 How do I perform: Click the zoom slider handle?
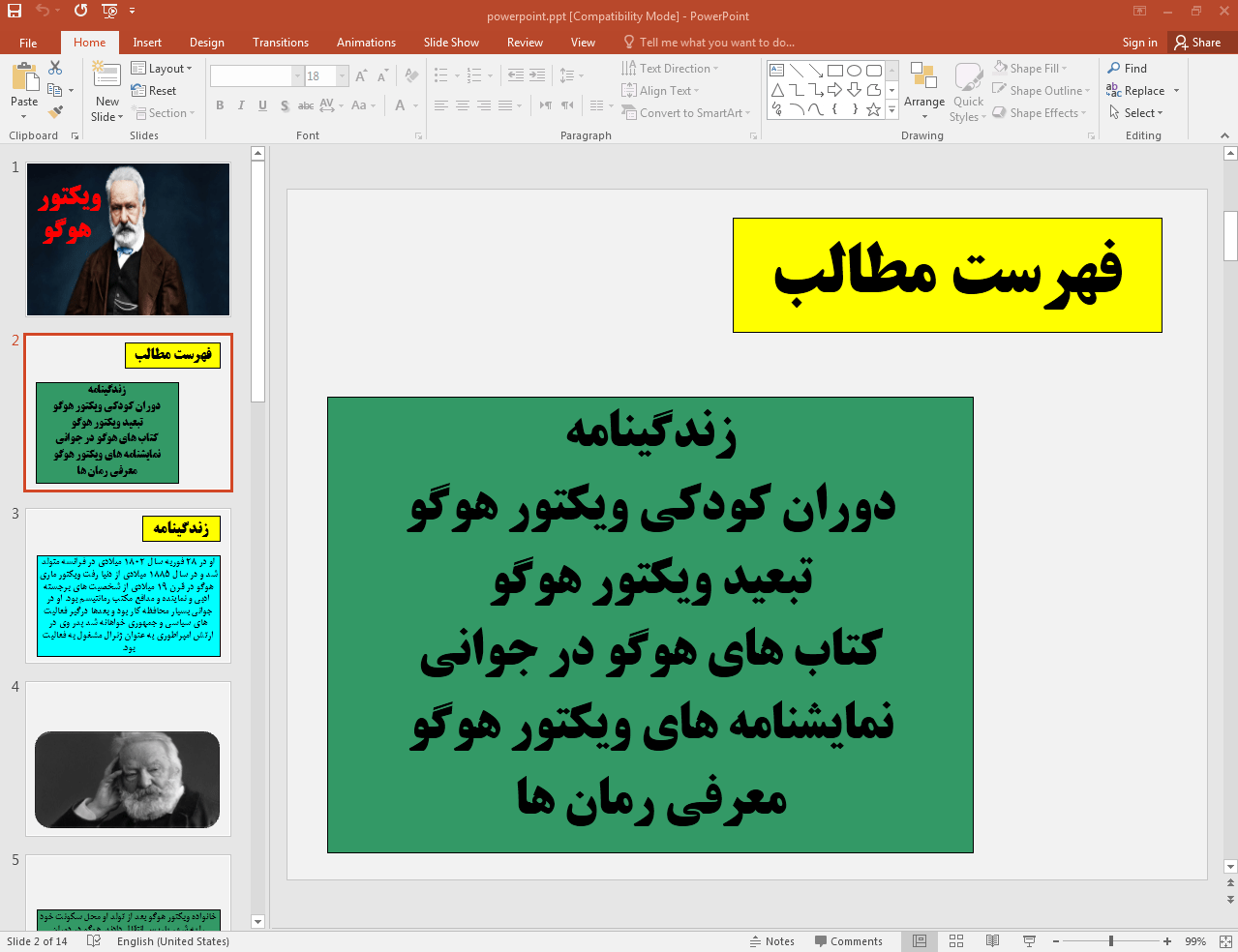(x=1111, y=941)
